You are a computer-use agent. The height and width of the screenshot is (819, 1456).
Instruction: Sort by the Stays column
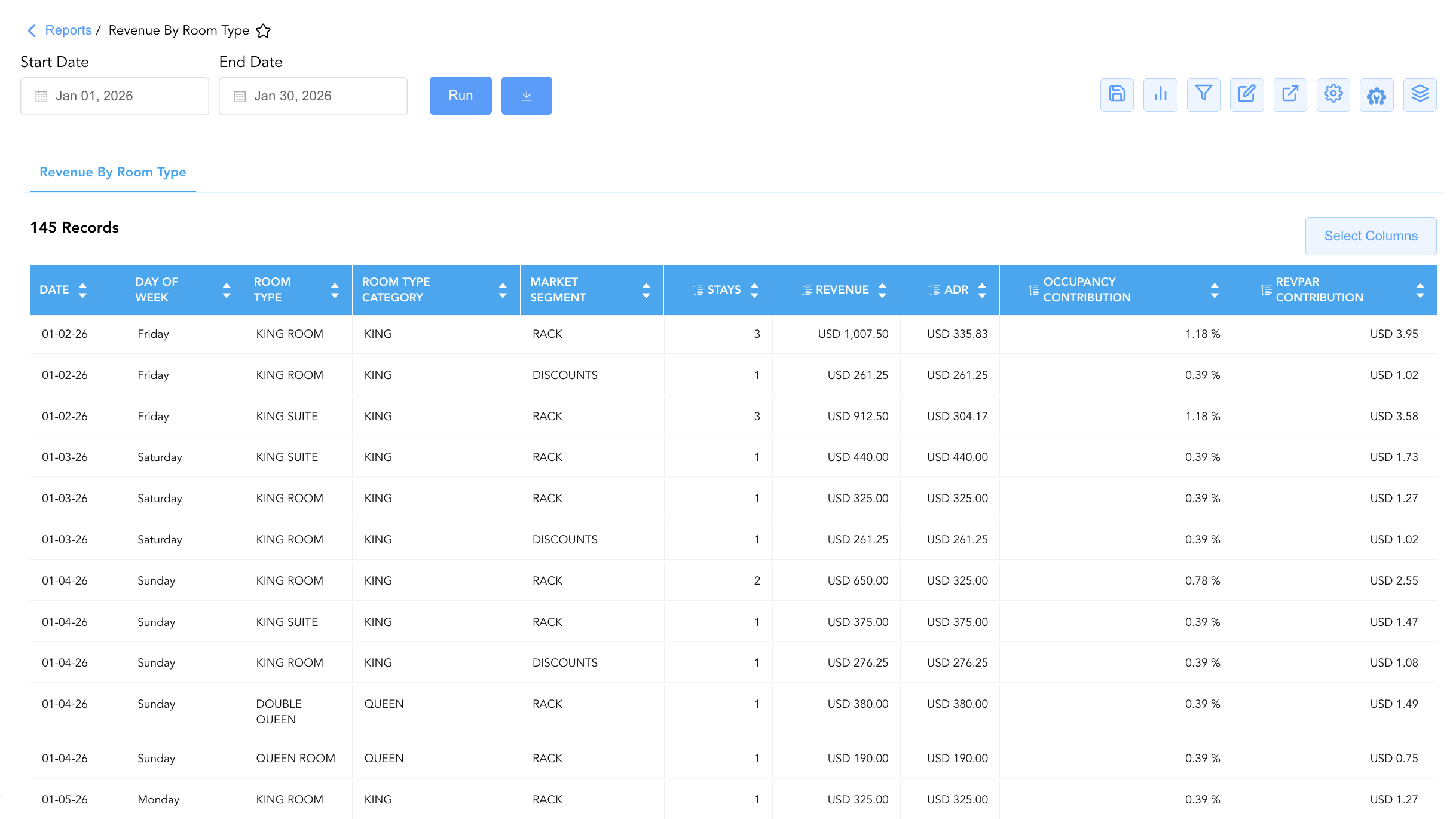click(754, 290)
